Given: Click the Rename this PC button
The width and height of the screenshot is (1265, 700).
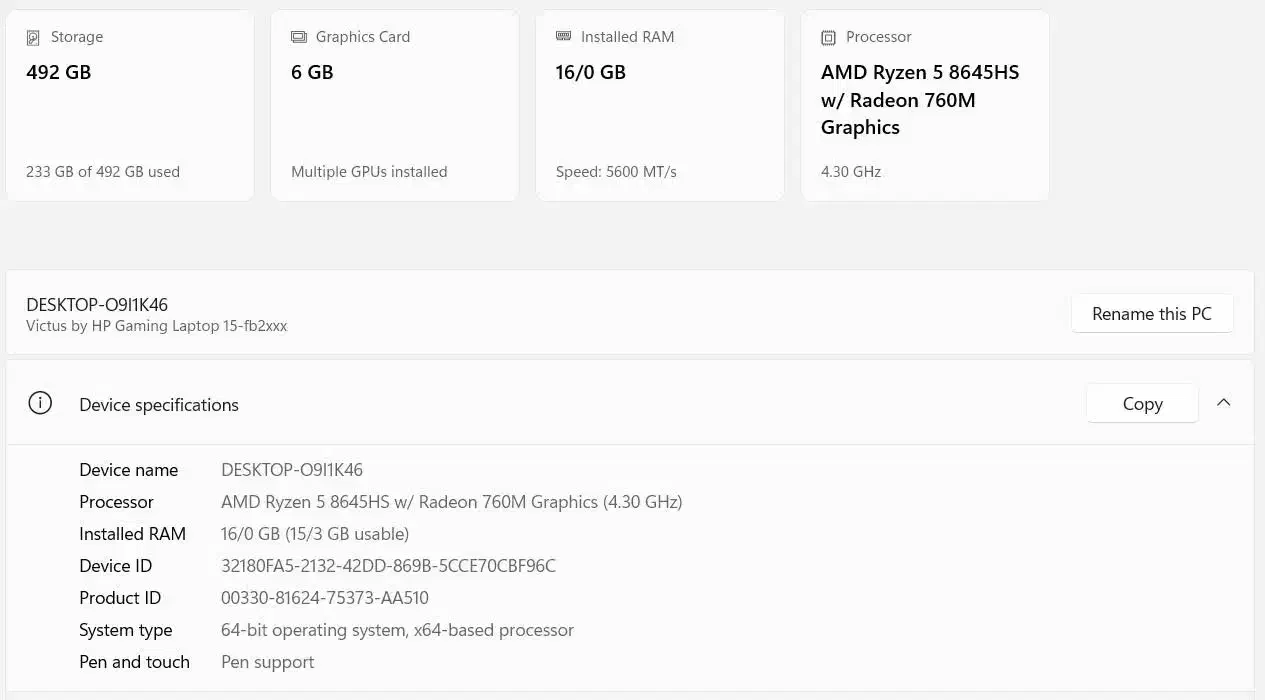Looking at the screenshot, I should tap(1151, 314).
